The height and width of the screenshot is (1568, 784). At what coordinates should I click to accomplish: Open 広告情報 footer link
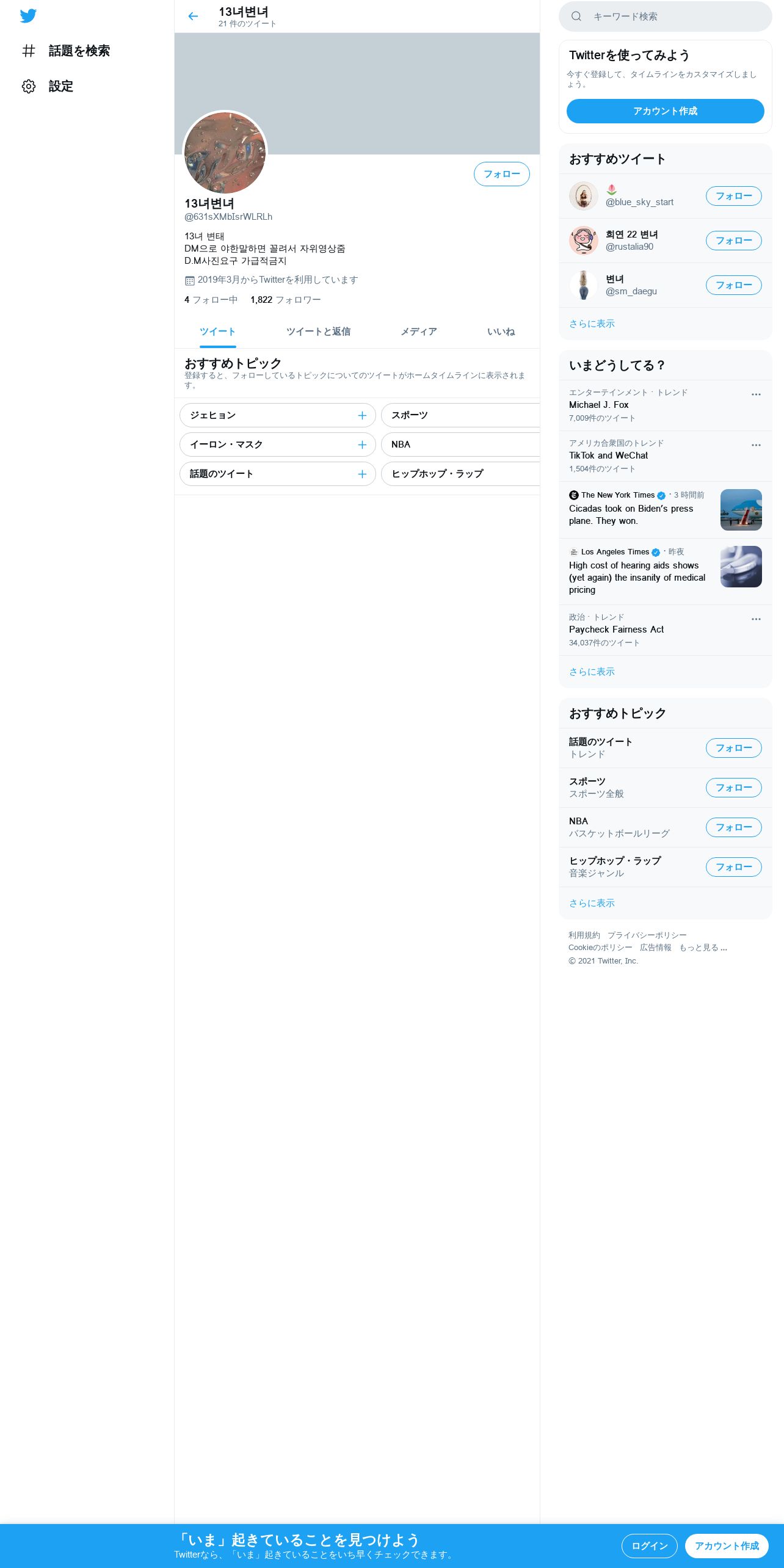[656, 948]
